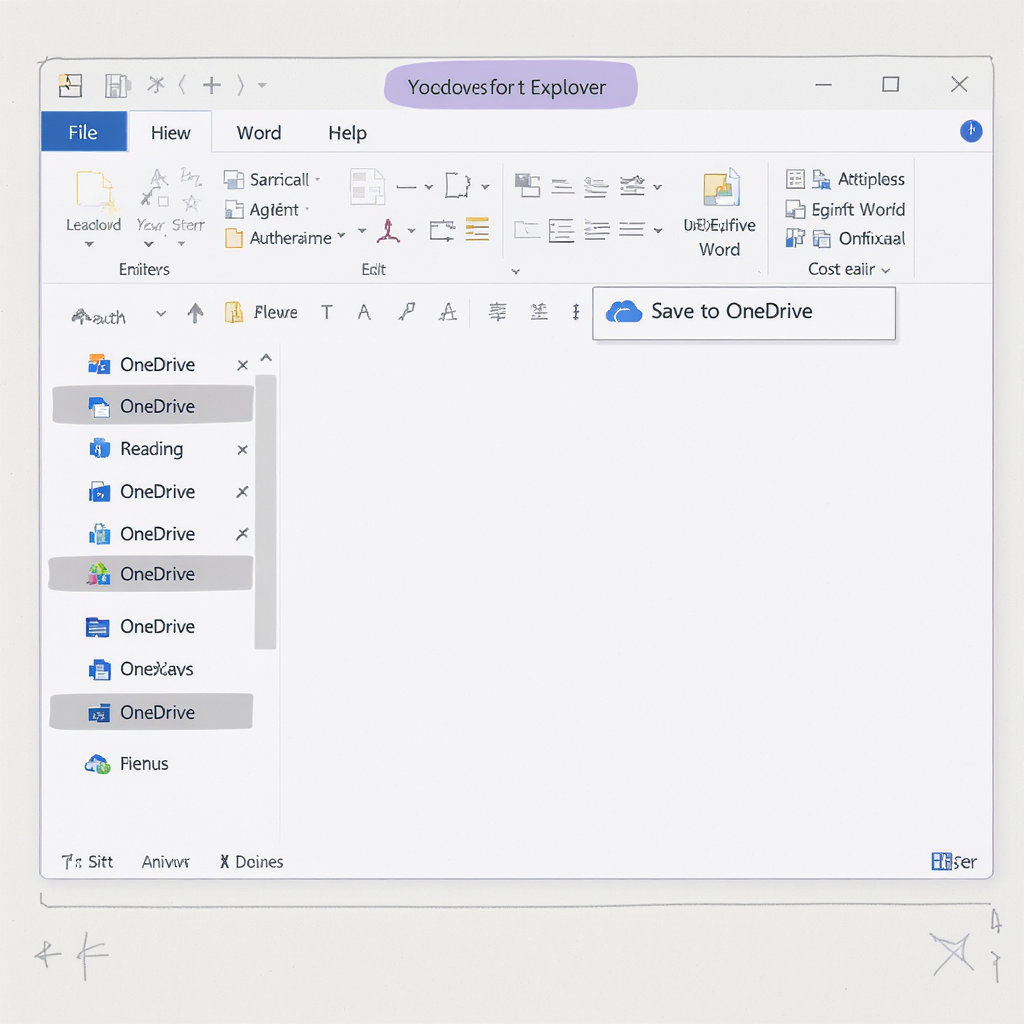This screenshot has width=1024, height=1024.
Task: Select OneDrive entry just above Fienus
Action: 151,712
